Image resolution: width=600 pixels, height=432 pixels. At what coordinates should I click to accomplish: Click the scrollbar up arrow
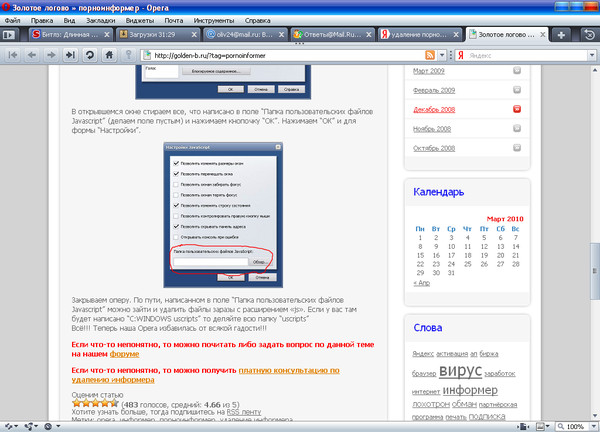point(595,70)
